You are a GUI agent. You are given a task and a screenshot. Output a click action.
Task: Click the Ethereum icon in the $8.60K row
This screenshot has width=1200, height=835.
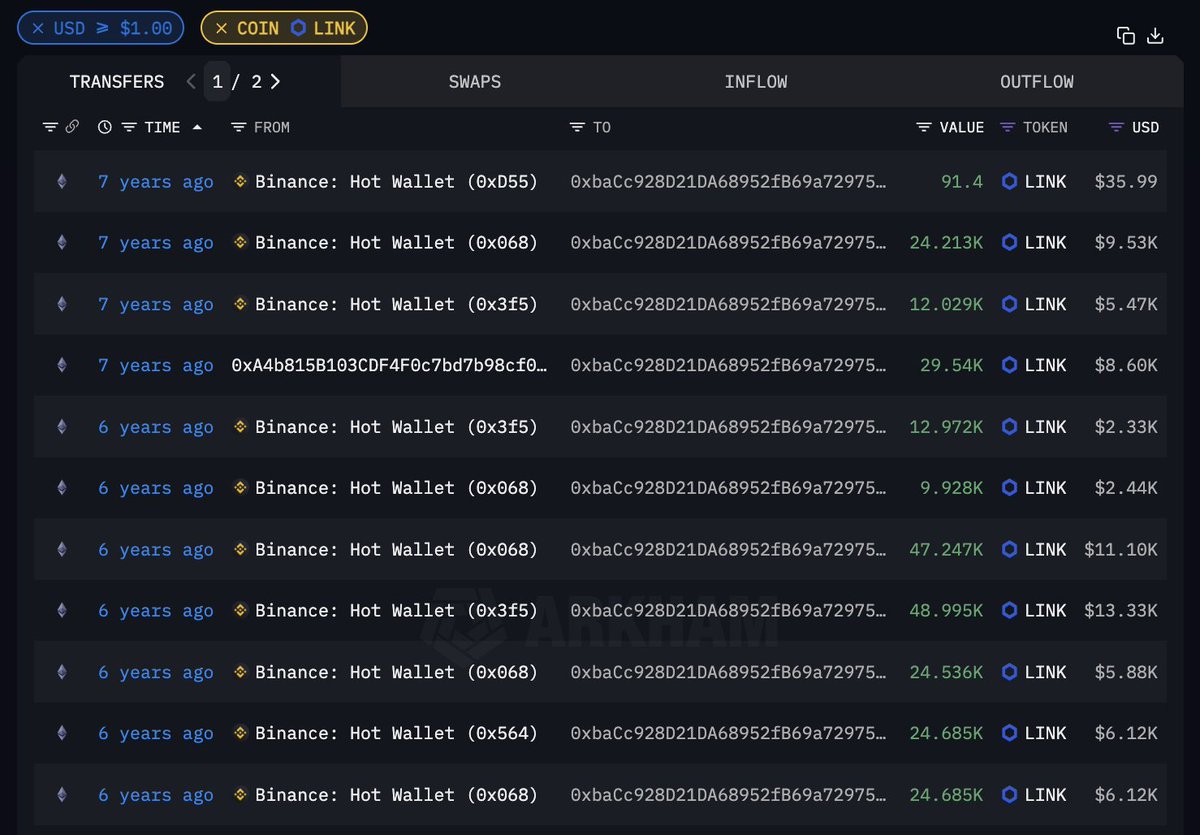point(62,365)
